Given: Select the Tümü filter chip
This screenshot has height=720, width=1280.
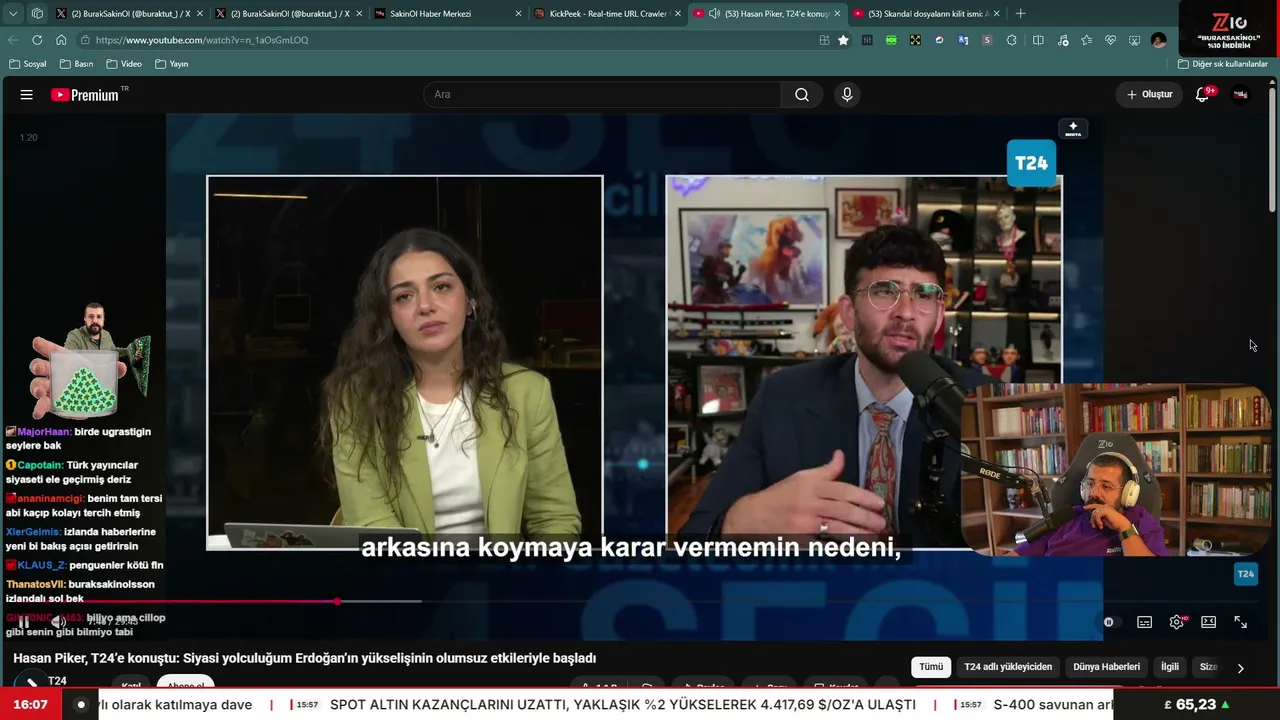Looking at the screenshot, I should (931, 667).
